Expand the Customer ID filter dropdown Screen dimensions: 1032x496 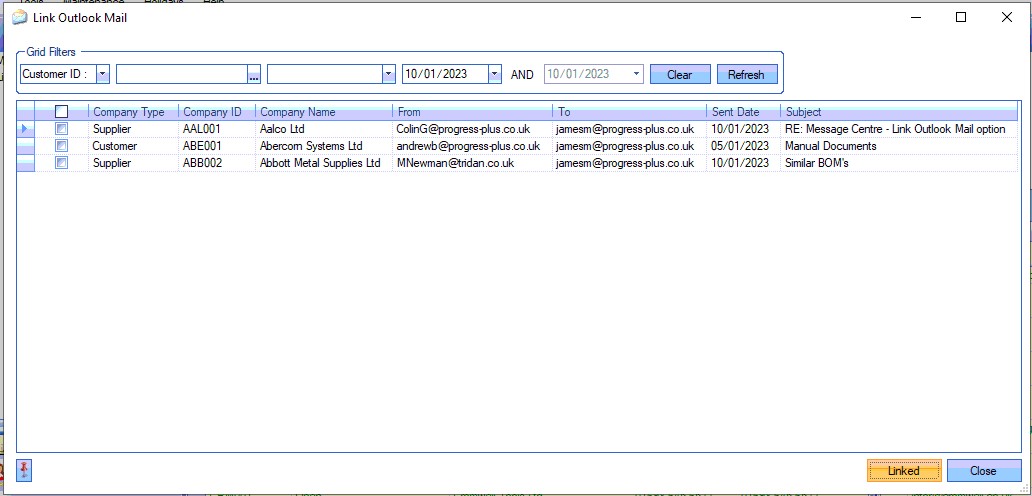point(103,74)
